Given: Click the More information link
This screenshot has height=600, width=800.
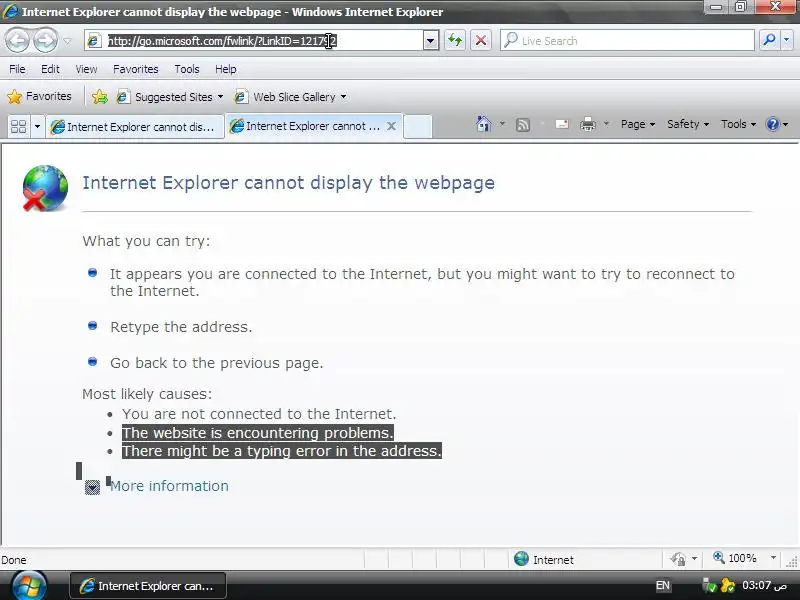Looking at the screenshot, I should coord(169,486).
